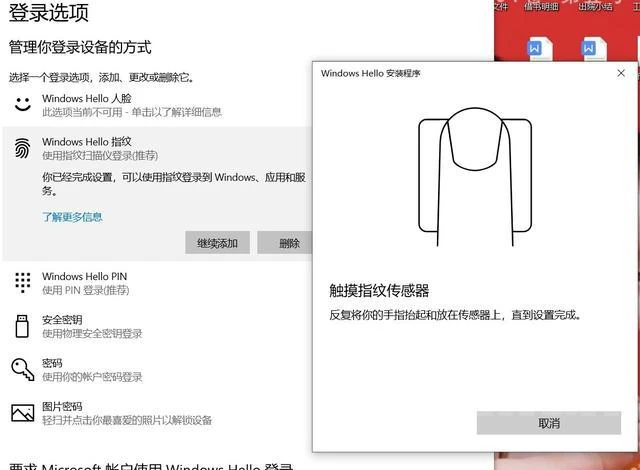Click text 你已经完成设置，可以使用指纹登录到 Windows
The width and height of the screenshot is (640, 470).
pos(149,177)
